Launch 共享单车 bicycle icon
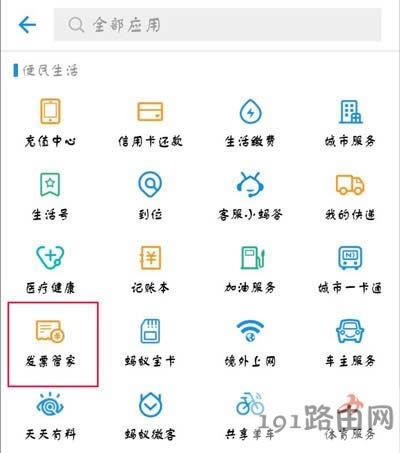This screenshot has height=453, width=400. 250,404
